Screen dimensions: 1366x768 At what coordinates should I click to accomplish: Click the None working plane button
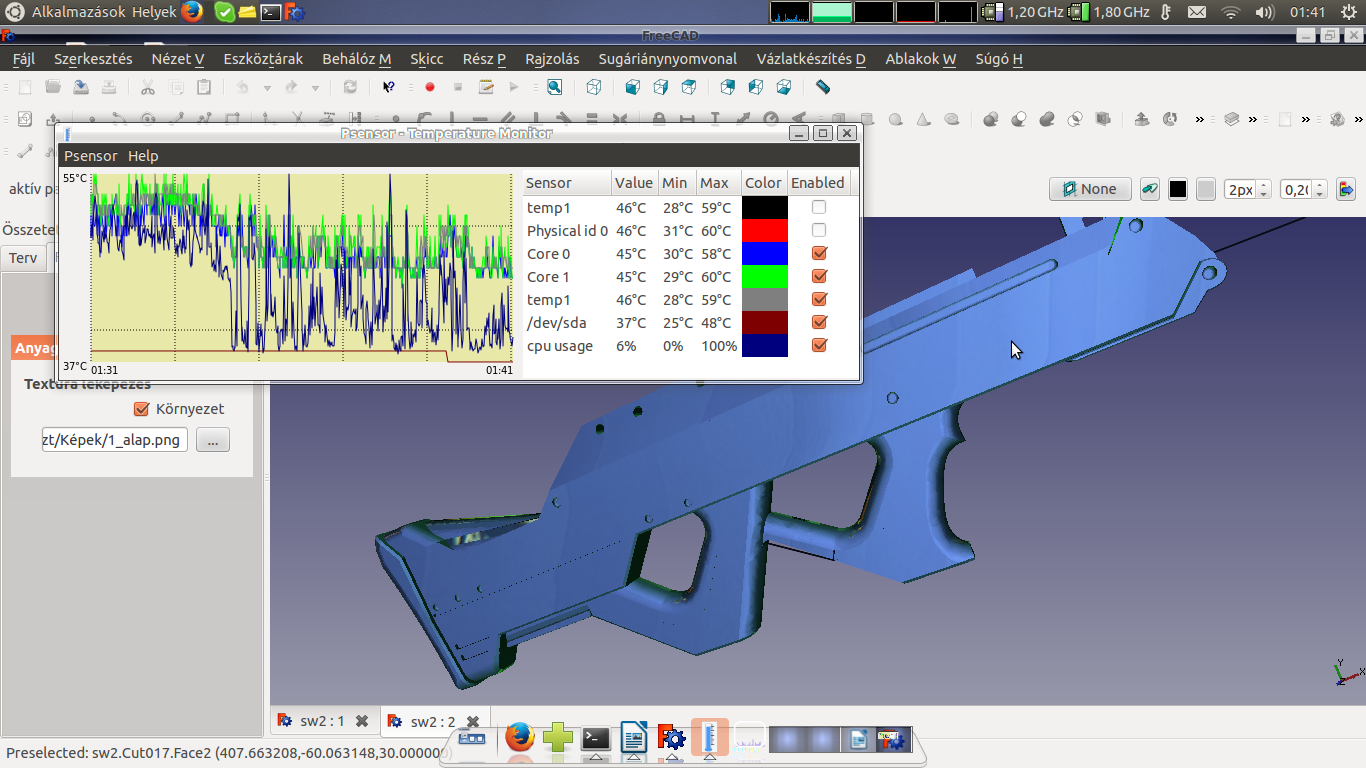click(x=1090, y=189)
